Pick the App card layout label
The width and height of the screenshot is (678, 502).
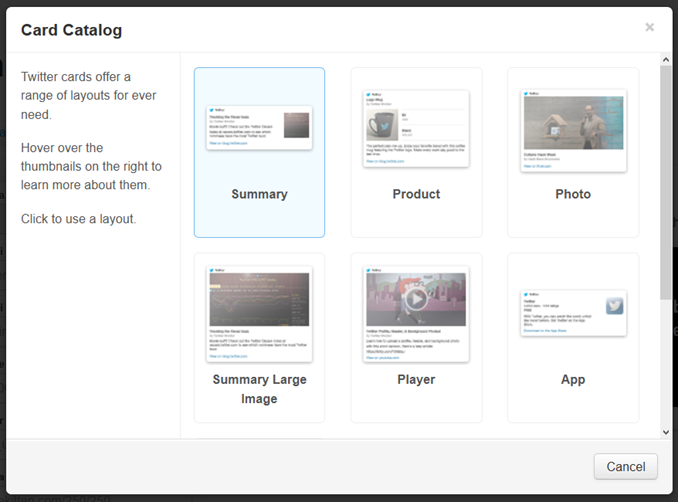(573, 379)
